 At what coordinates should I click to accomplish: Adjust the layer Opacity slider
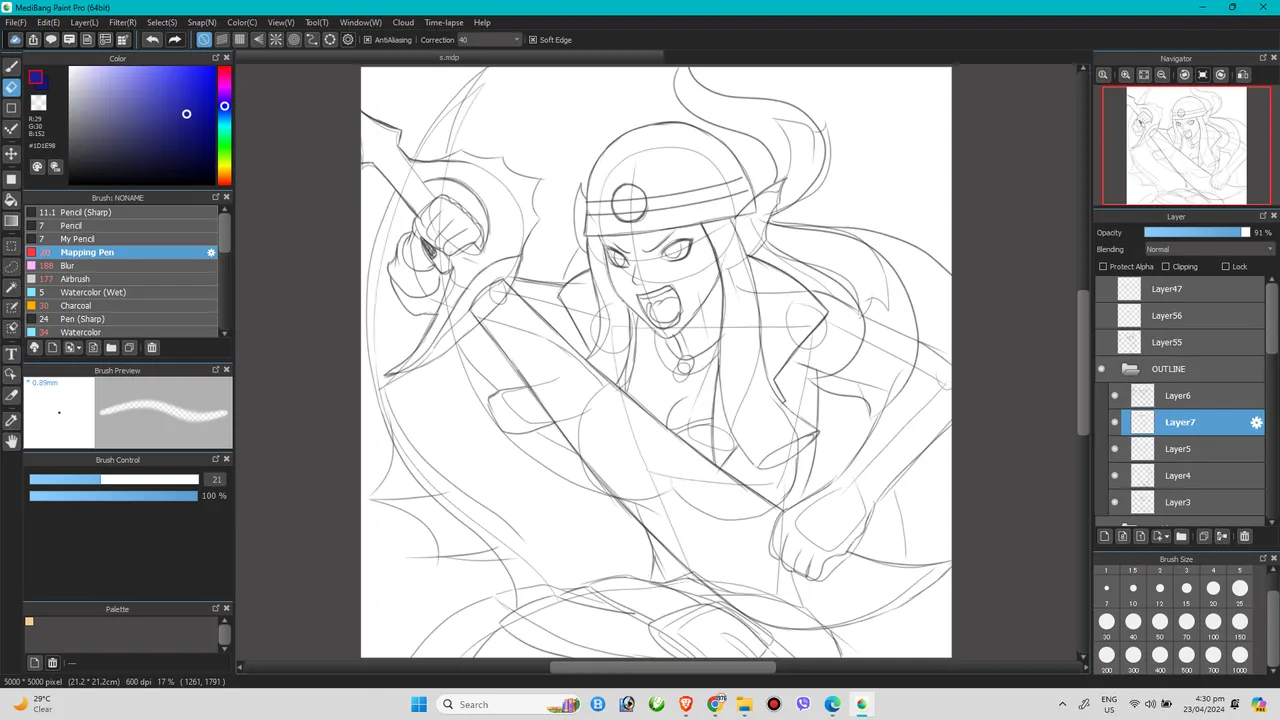(1197, 232)
